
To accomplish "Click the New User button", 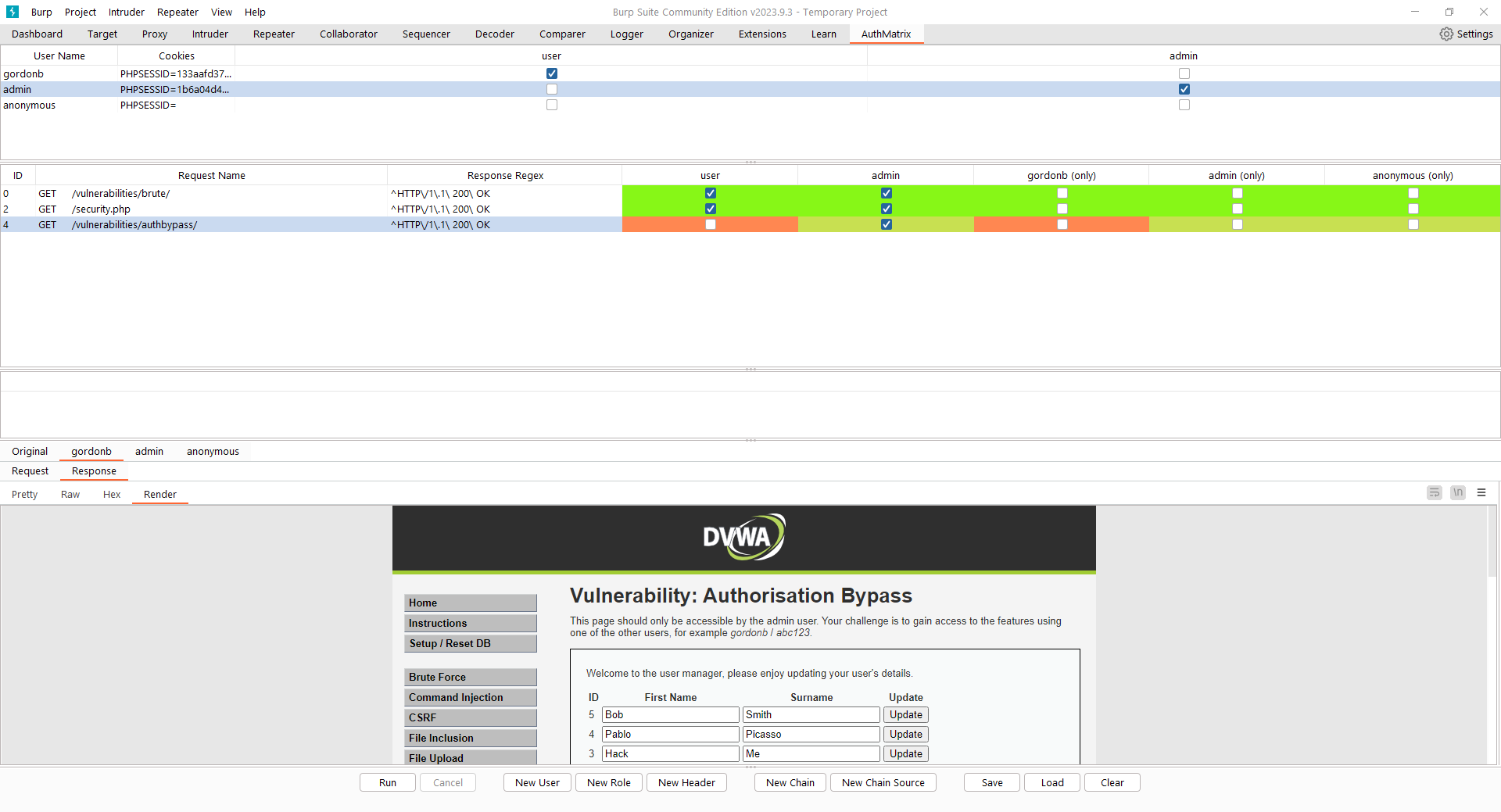I will tap(537, 782).
